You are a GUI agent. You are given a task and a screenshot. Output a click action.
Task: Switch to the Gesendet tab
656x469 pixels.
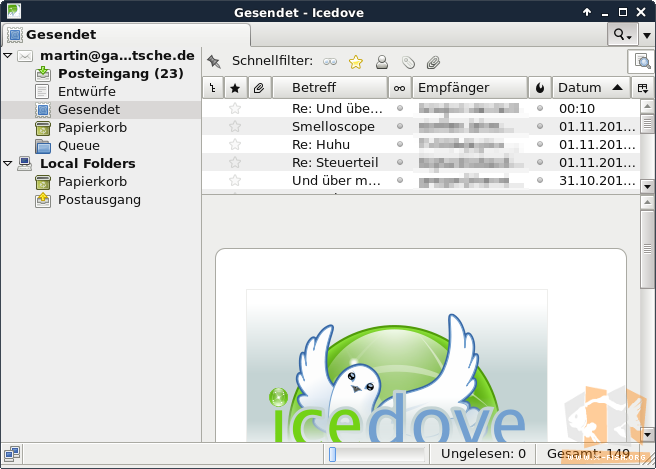point(126,34)
